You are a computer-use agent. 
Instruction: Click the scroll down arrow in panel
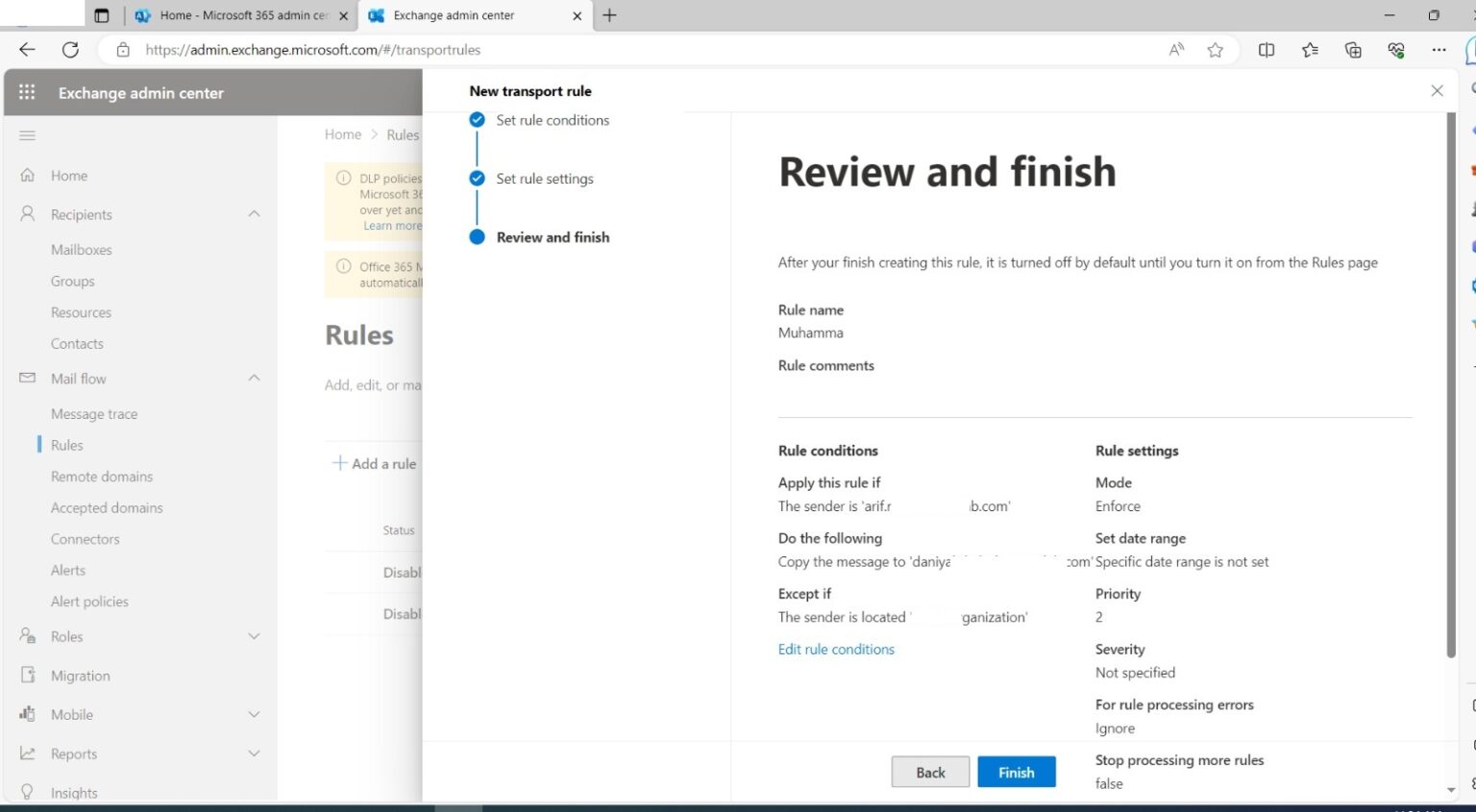pos(1451,790)
